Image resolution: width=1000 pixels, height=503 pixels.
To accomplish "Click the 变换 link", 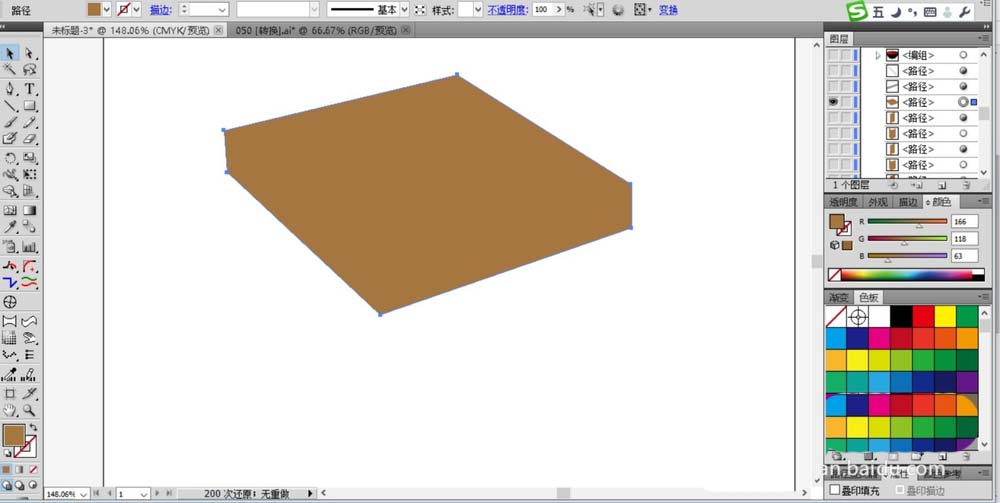I will tap(668, 10).
